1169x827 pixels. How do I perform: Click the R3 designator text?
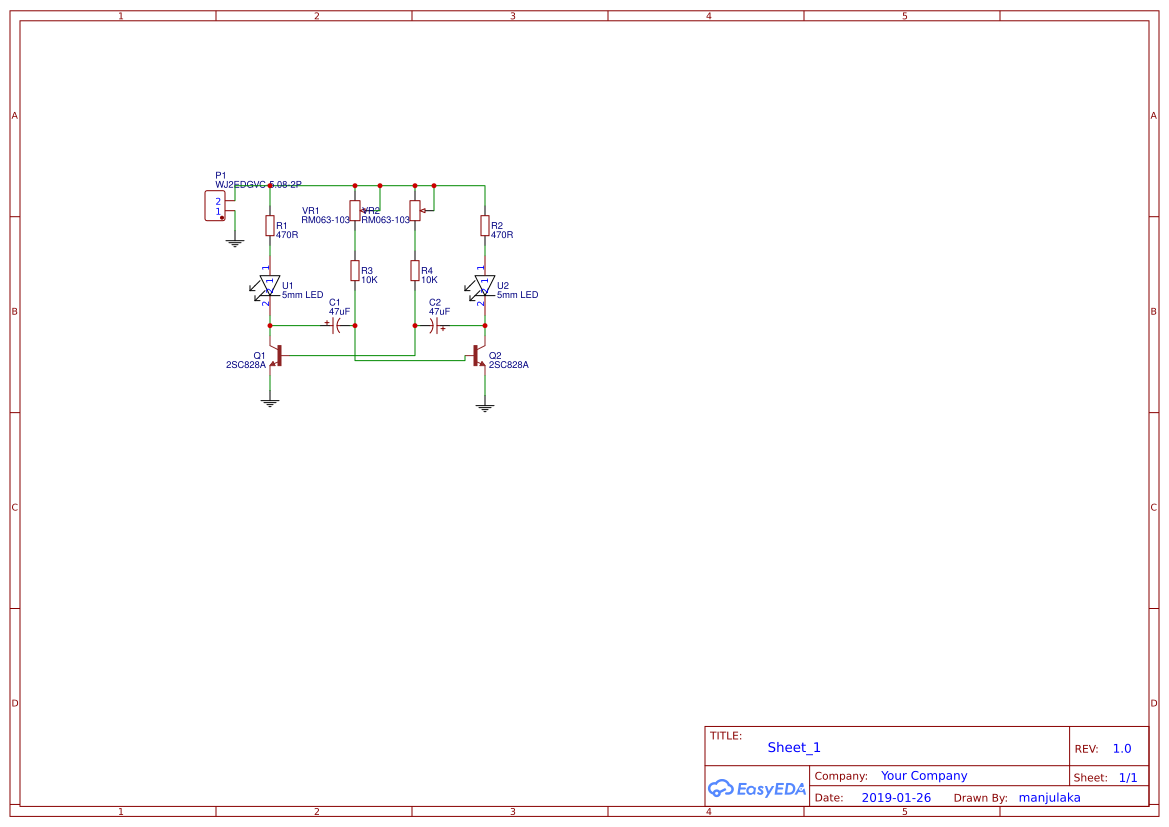tap(367, 271)
